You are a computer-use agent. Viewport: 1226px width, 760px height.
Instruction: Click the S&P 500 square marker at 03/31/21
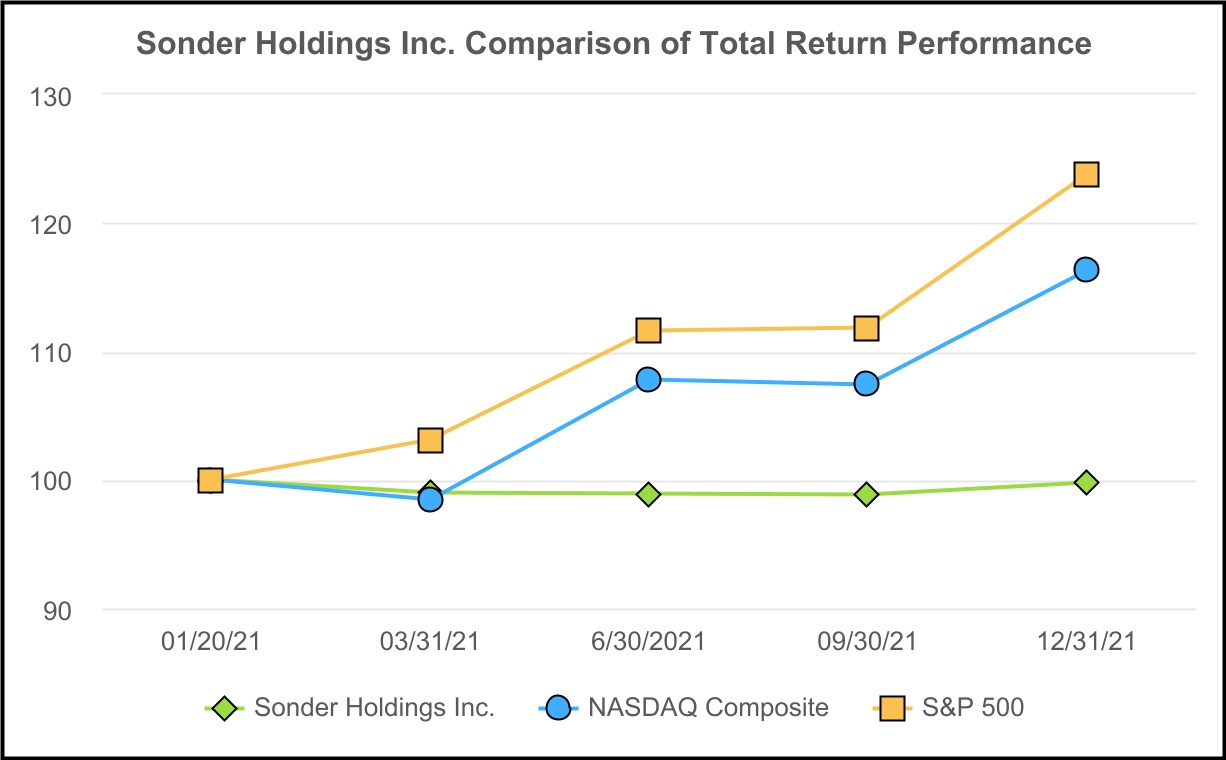pos(430,440)
